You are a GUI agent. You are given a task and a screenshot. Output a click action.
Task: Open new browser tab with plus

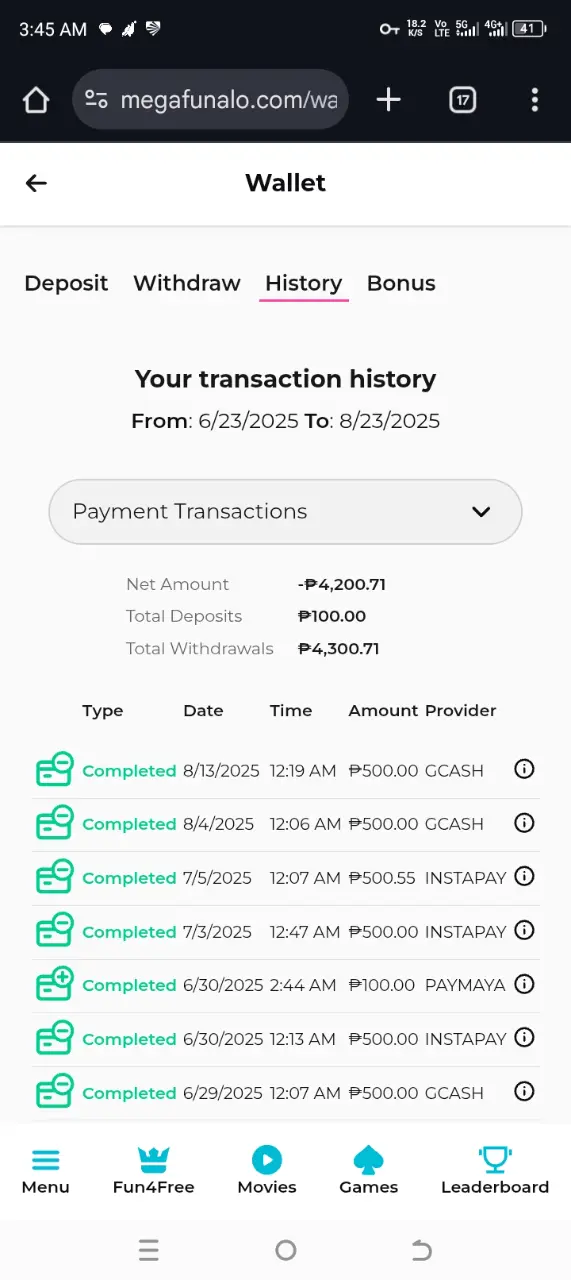388,99
